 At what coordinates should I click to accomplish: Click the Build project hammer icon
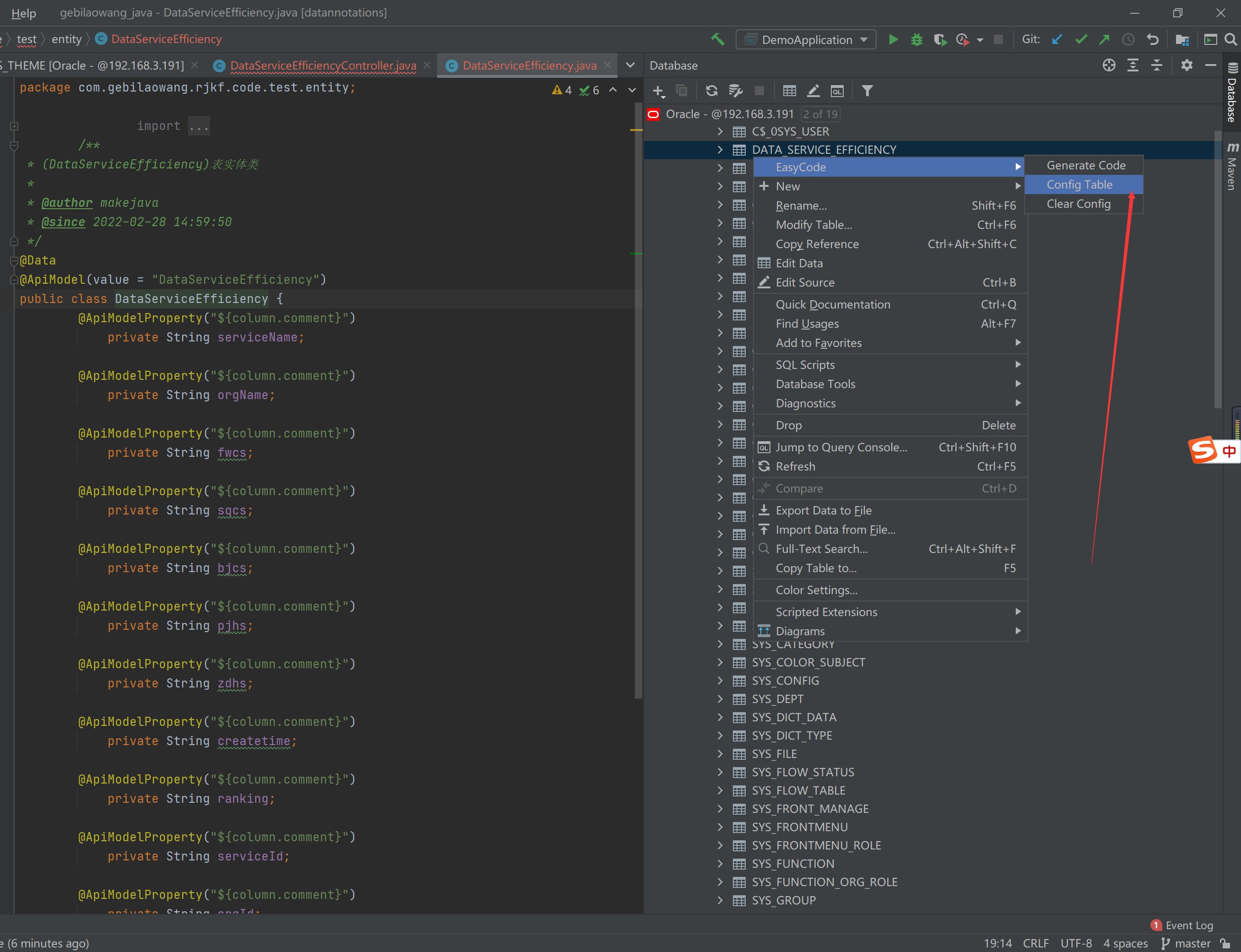tap(717, 40)
